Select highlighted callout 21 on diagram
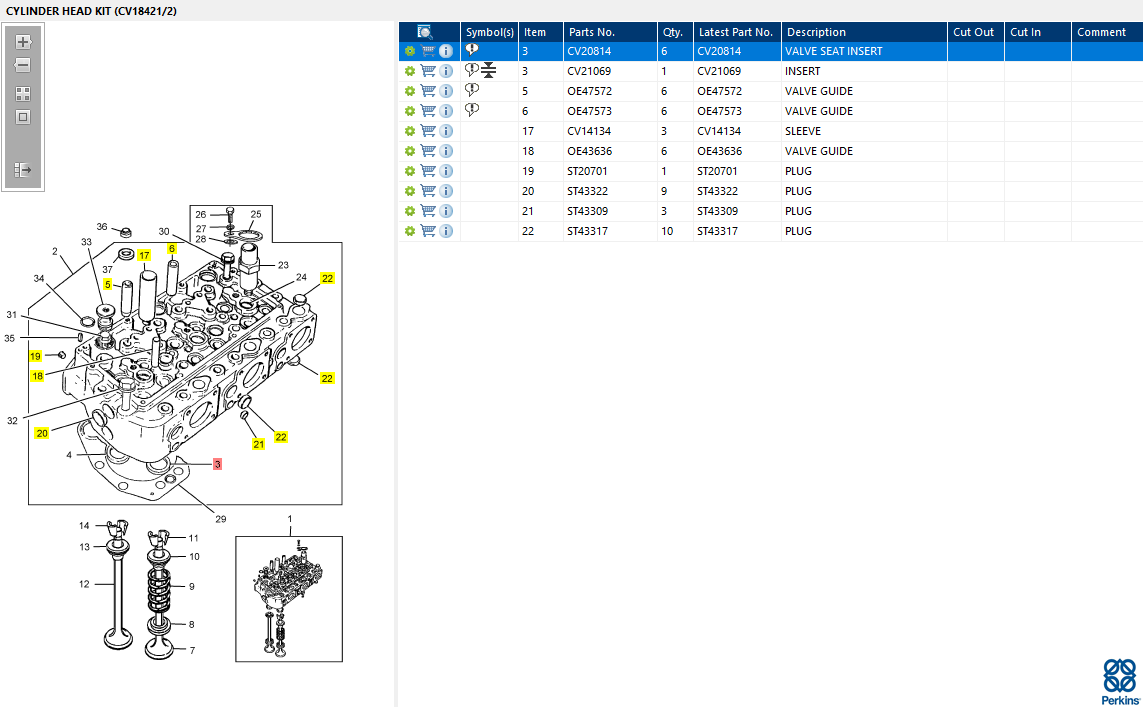 pos(259,444)
